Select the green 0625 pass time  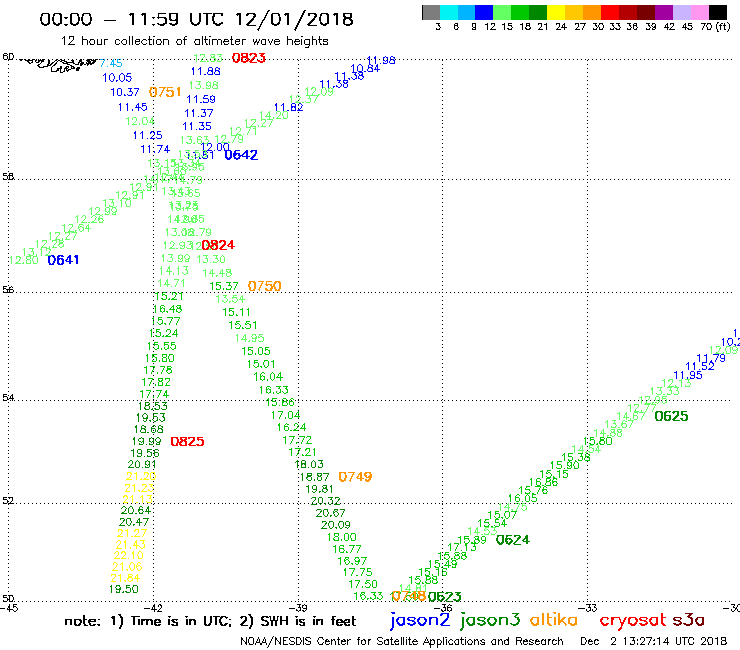(672, 416)
